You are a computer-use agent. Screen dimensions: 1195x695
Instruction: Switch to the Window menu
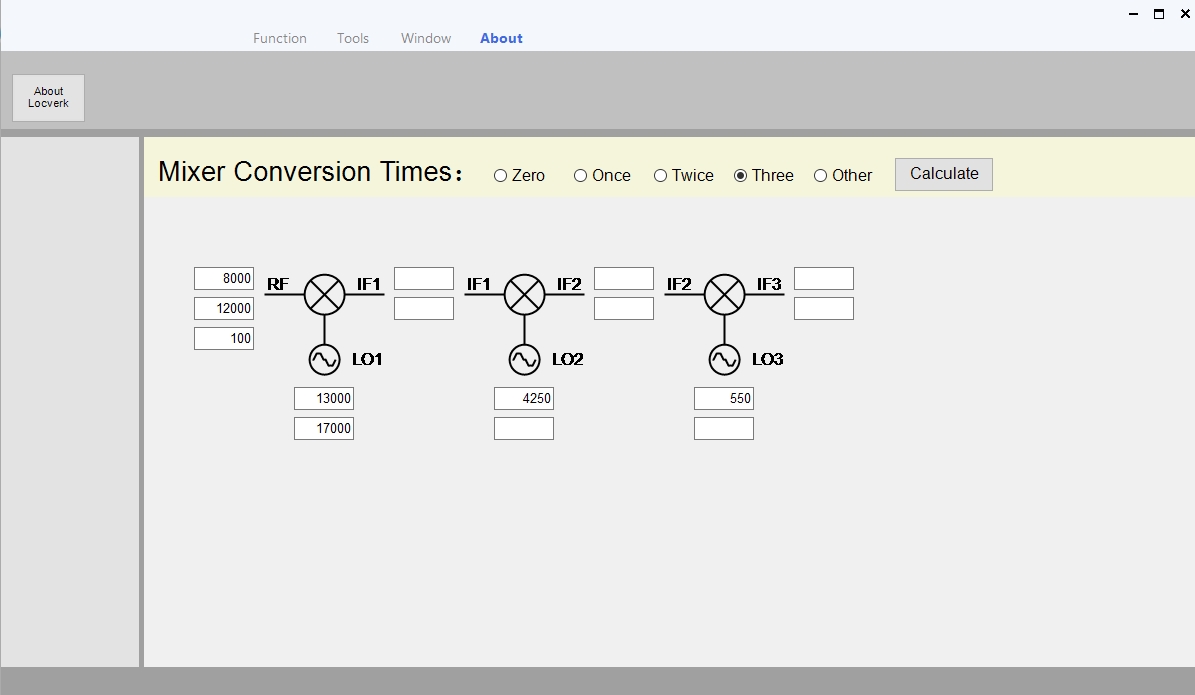point(426,38)
